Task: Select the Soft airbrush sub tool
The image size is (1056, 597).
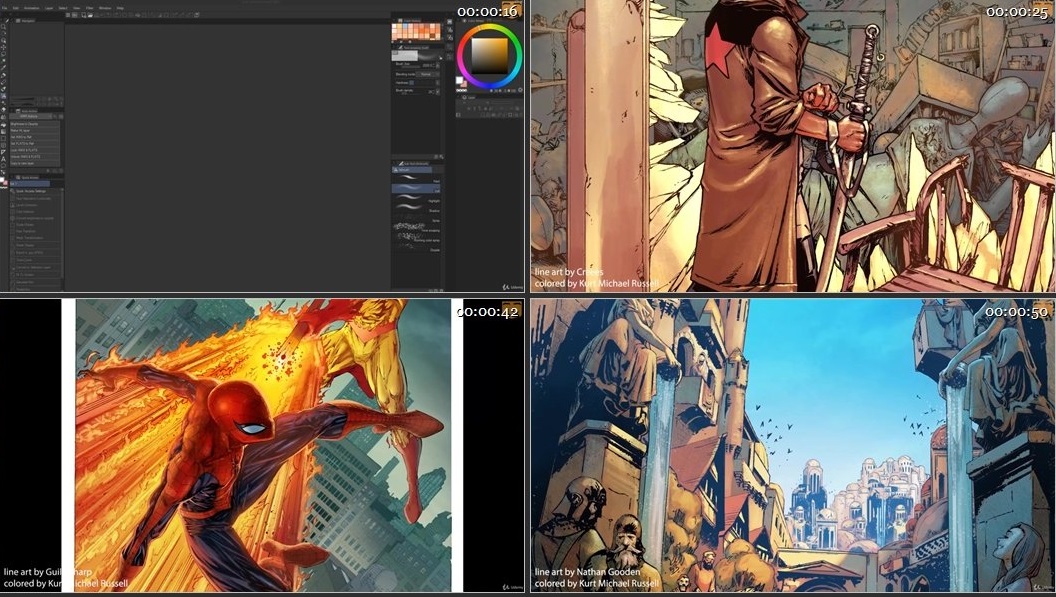Action: [416, 191]
